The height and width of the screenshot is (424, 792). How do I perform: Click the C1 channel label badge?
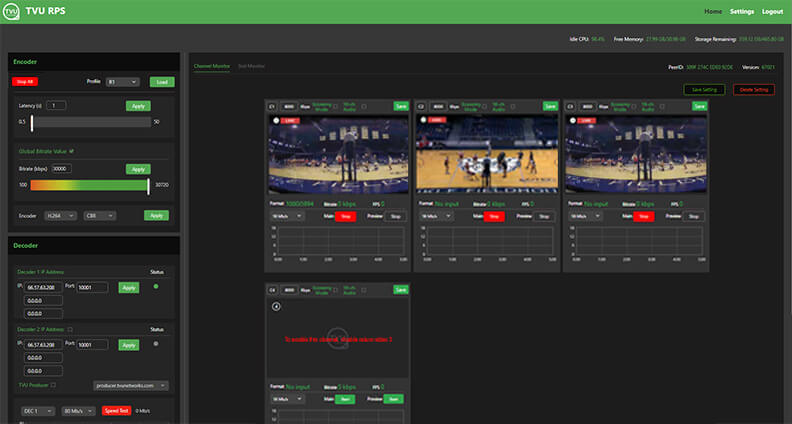(x=272, y=107)
